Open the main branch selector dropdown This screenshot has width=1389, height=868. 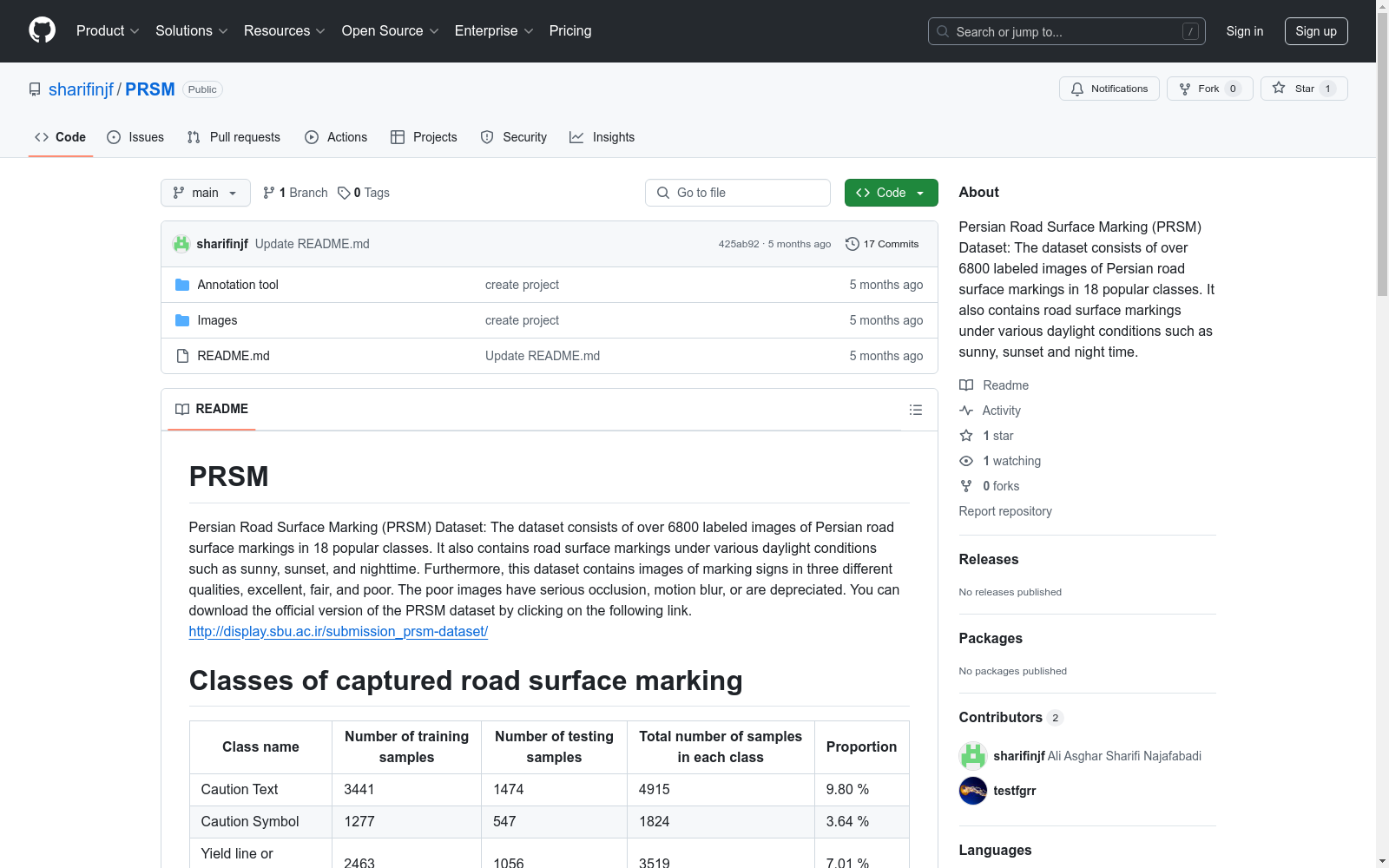(x=206, y=193)
